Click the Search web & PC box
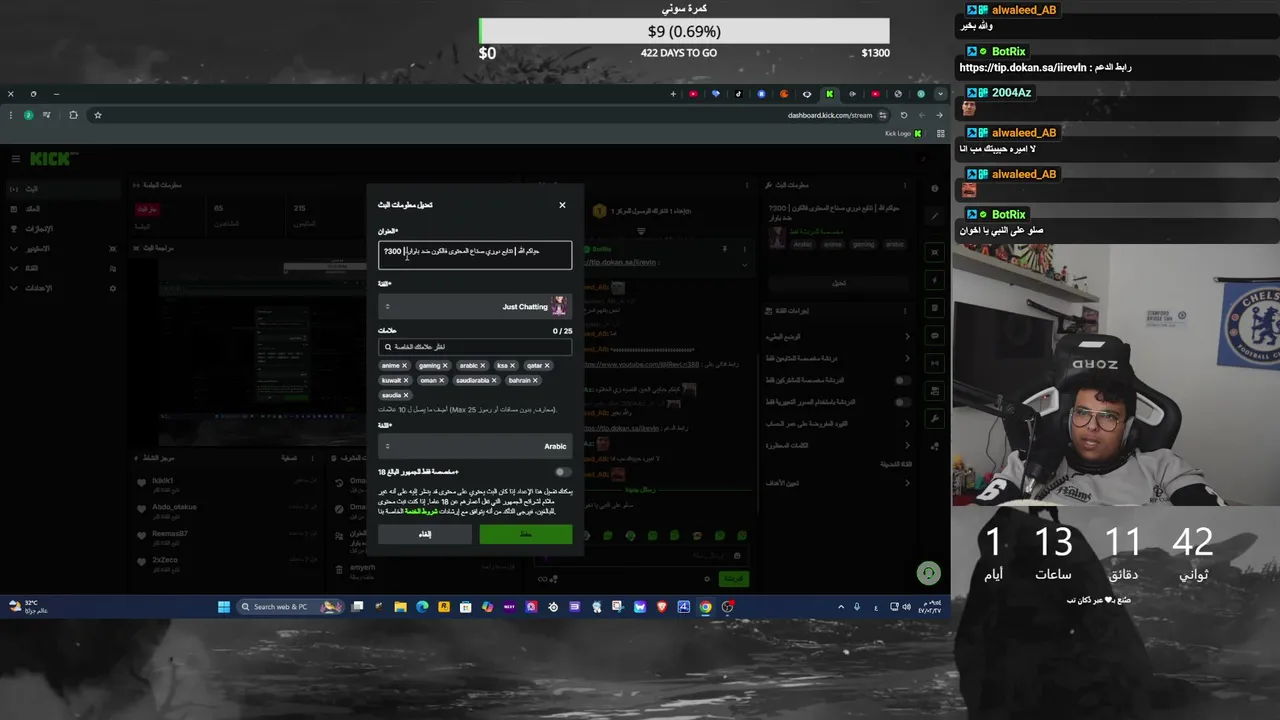Viewport: 1280px width, 720px height. [292, 607]
